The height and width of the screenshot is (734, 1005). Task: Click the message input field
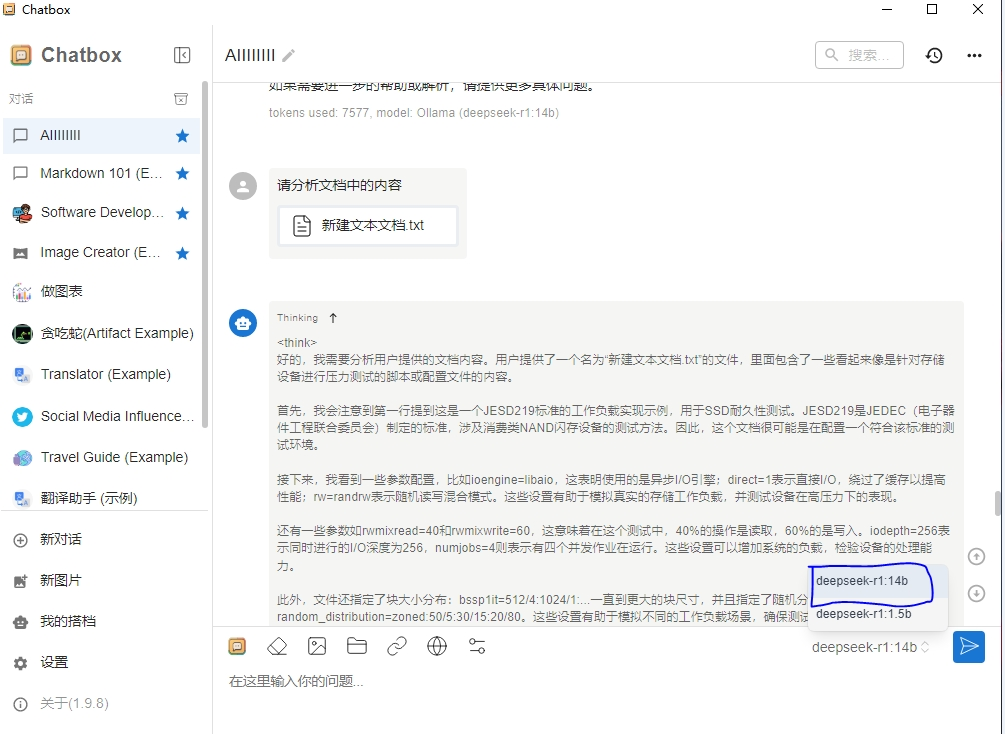pos(580,682)
